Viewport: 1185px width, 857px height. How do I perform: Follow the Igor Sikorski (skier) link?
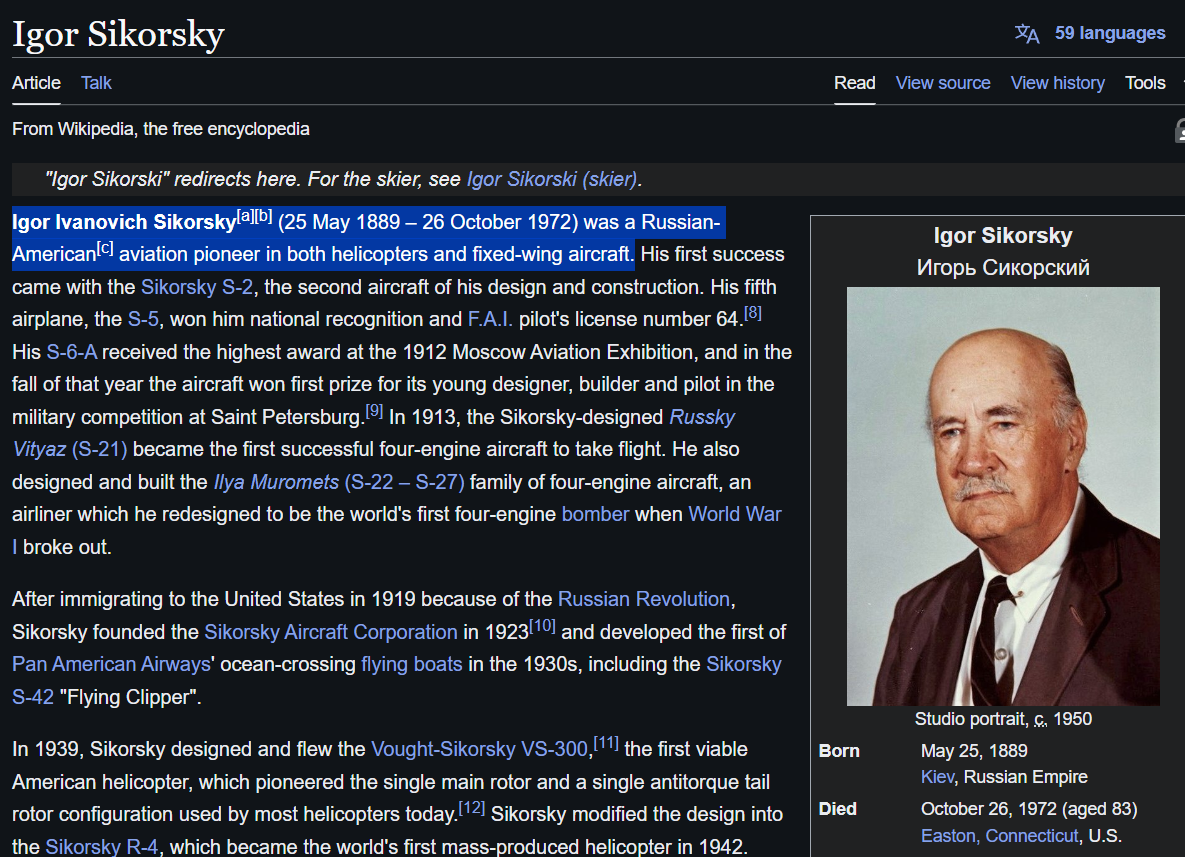click(x=552, y=179)
